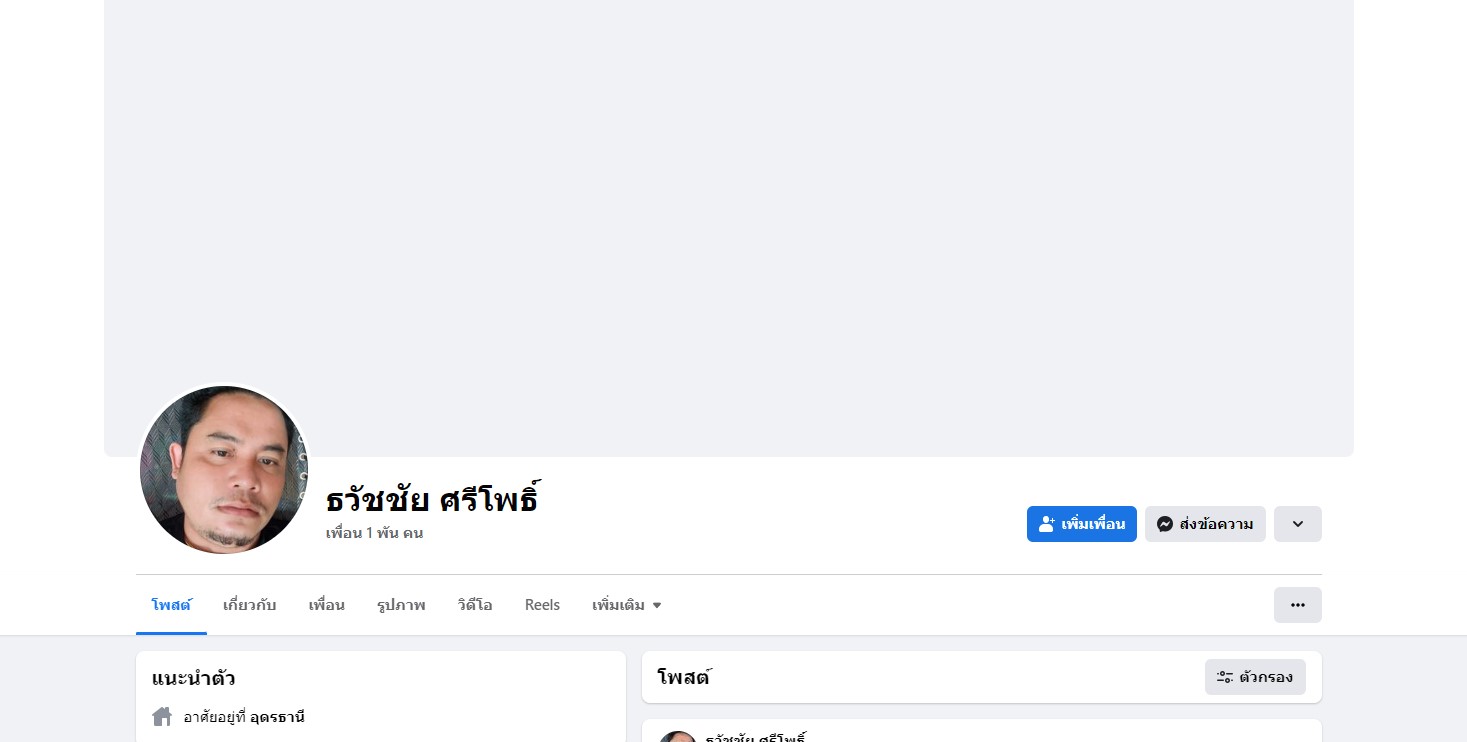
Task: Switch to the เกี่ยวกับ tab
Action: [x=249, y=605]
